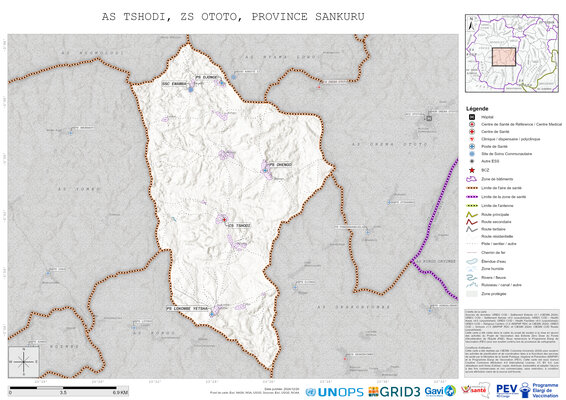The image size is (566, 400).
Task: Click the AS OKEMA OTOTO area label
Action: tap(390, 144)
